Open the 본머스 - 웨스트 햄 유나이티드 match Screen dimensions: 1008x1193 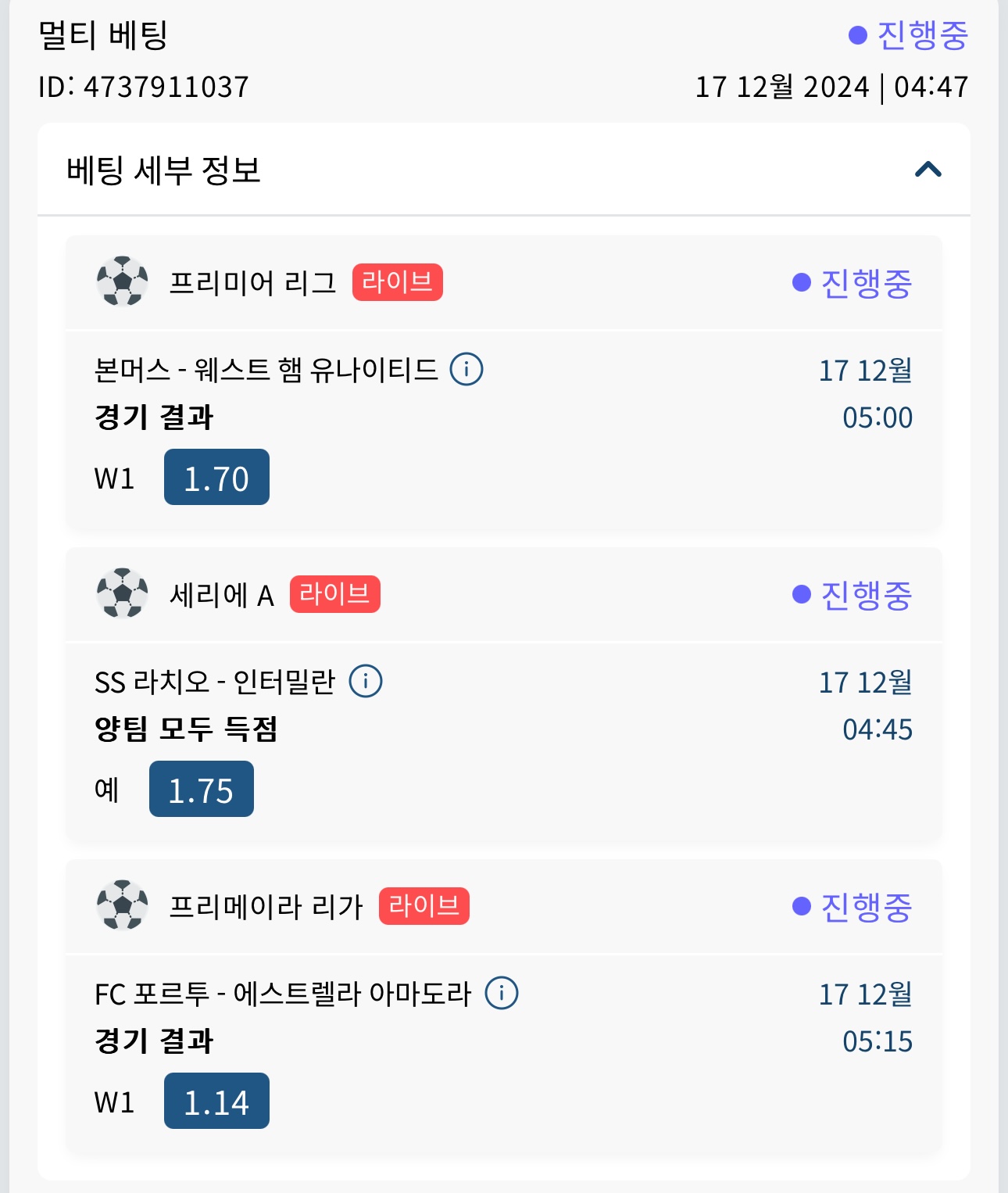point(266,370)
